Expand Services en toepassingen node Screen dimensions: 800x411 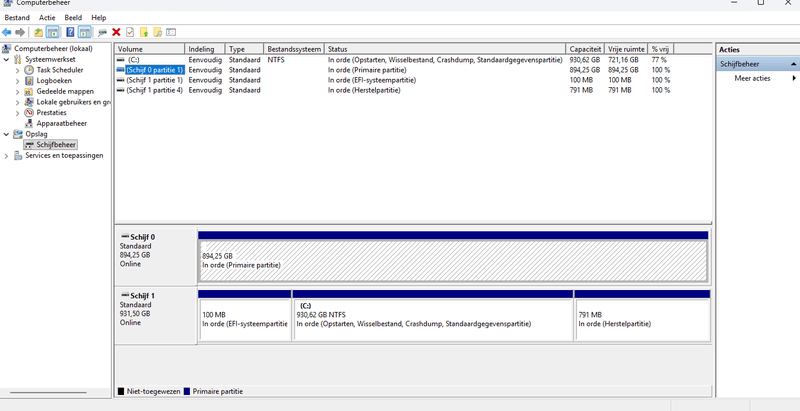click(x=6, y=156)
